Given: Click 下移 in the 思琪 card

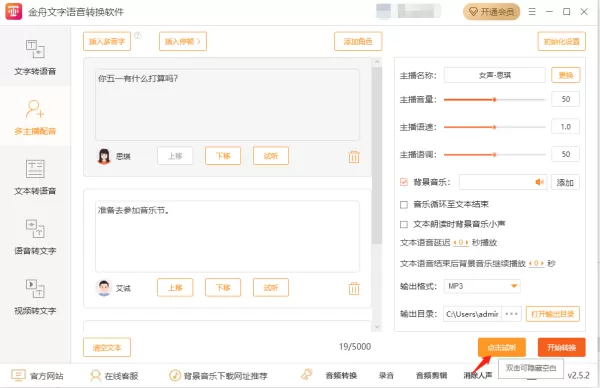Looking at the screenshot, I should tap(223, 156).
